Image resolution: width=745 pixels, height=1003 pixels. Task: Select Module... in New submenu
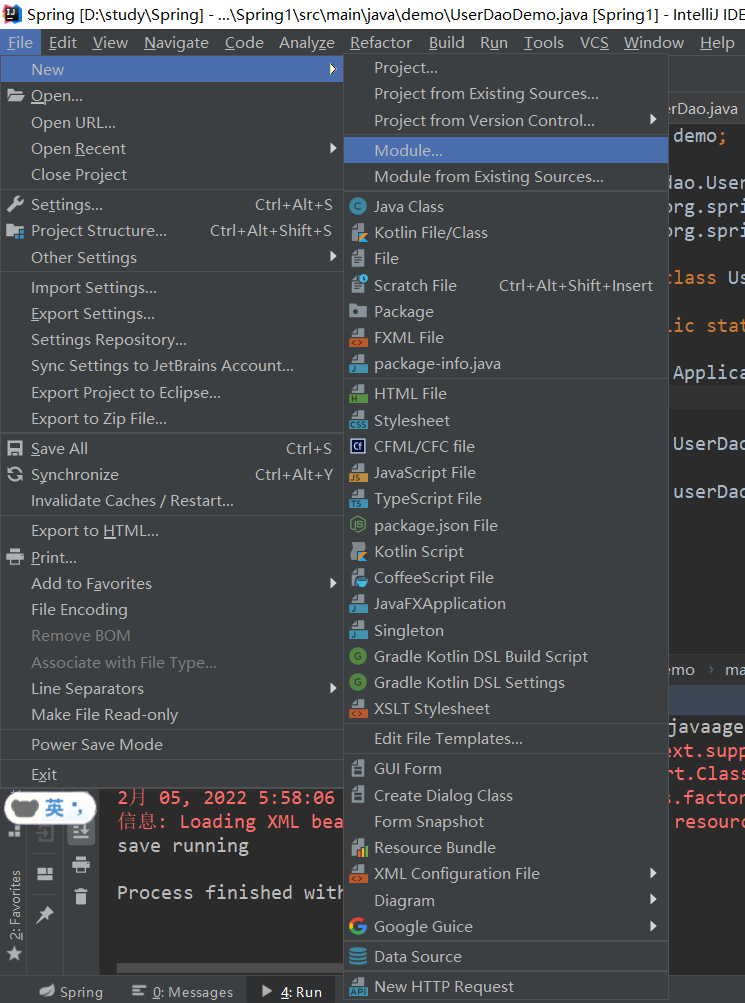pyautogui.click(x=506, y=150)
